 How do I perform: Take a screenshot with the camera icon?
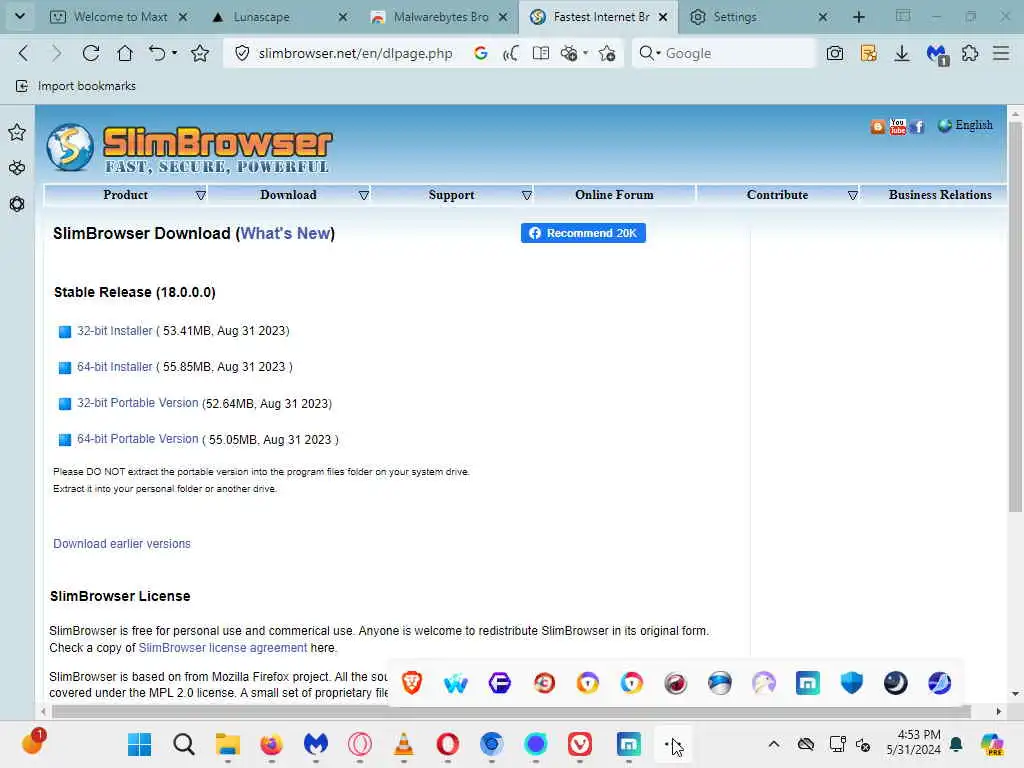pos(835,54)
